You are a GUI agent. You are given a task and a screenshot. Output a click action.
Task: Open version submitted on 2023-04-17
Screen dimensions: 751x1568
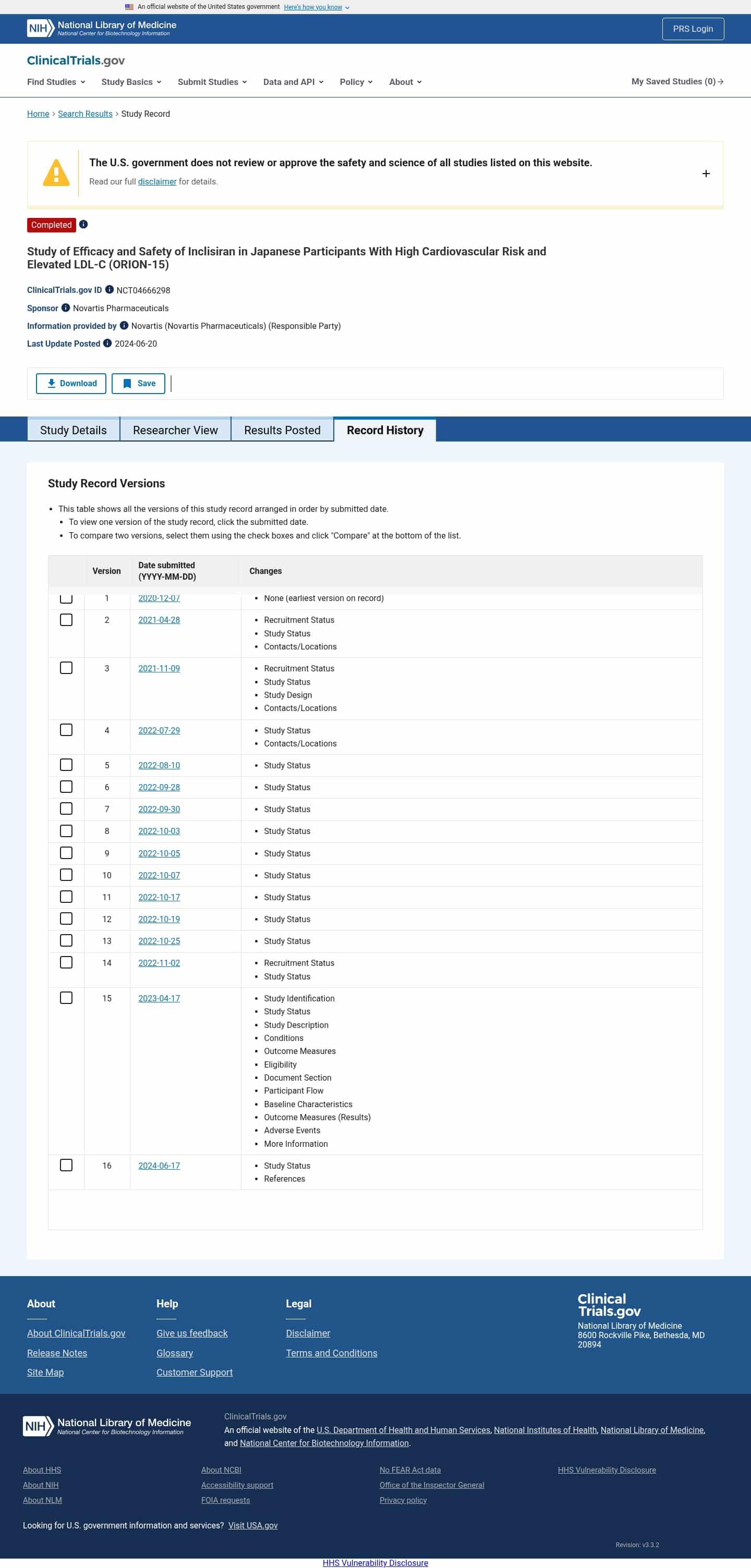(159, 998)
